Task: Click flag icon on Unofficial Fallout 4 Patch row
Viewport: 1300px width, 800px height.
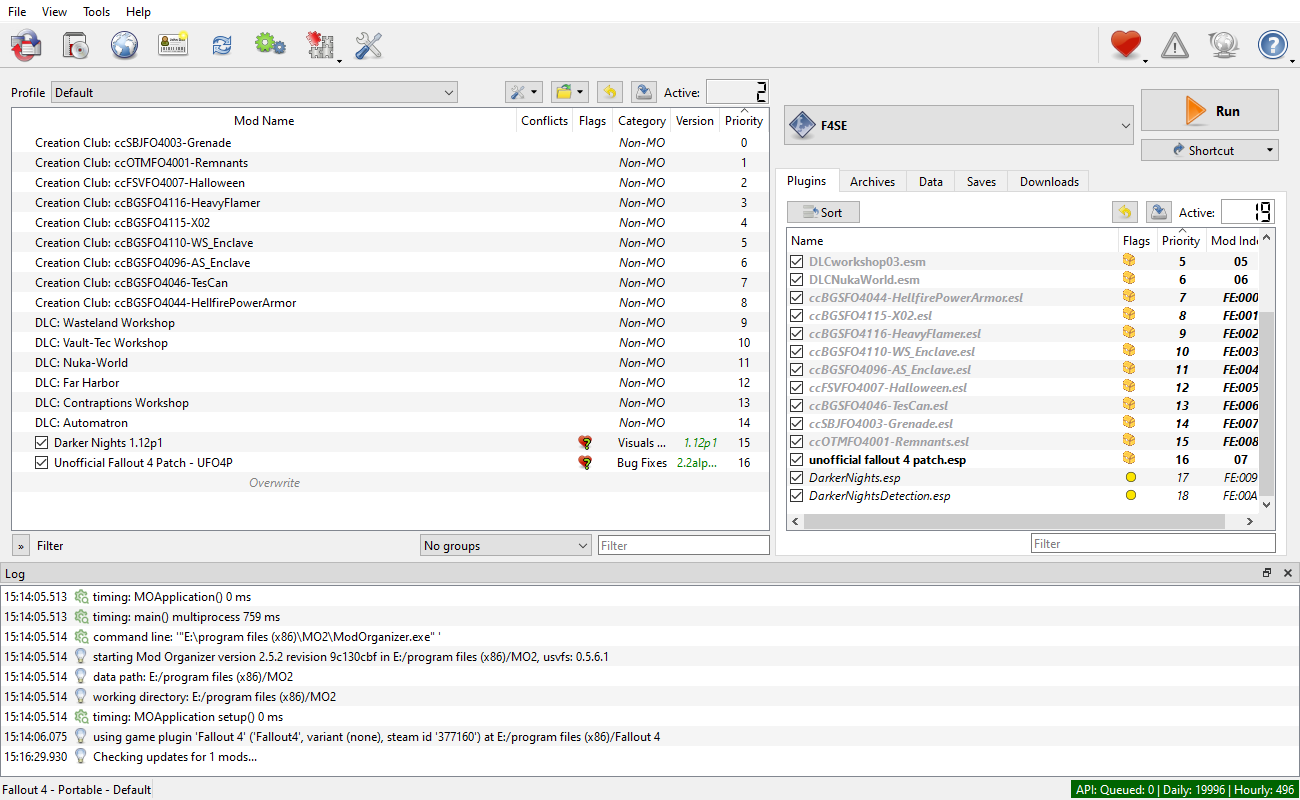Action: (586, 463)
